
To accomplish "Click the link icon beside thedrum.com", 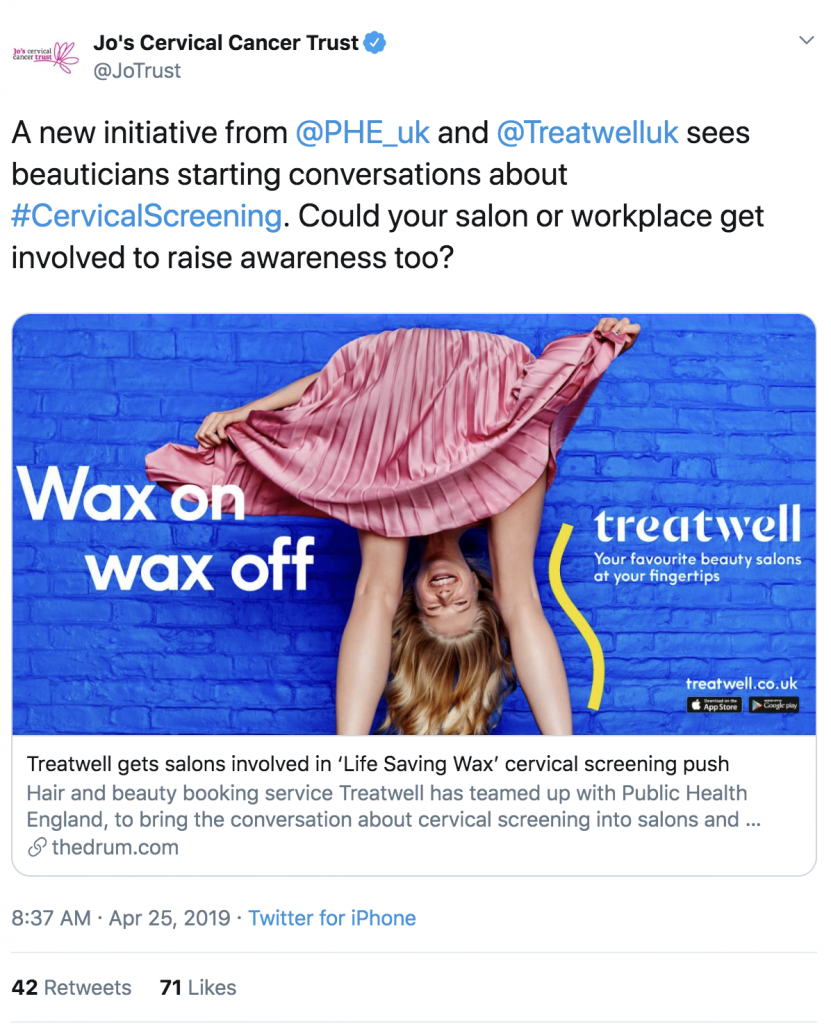I will click(37, 848).
